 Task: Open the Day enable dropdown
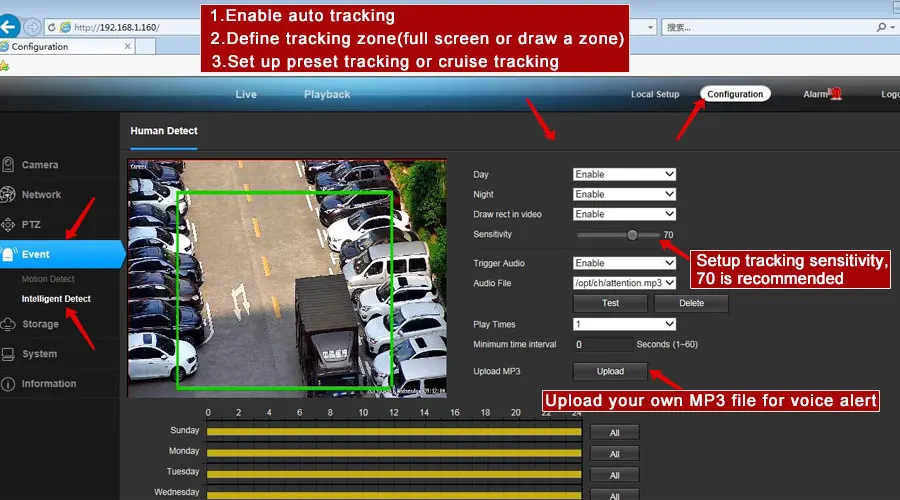coord(624,175)
